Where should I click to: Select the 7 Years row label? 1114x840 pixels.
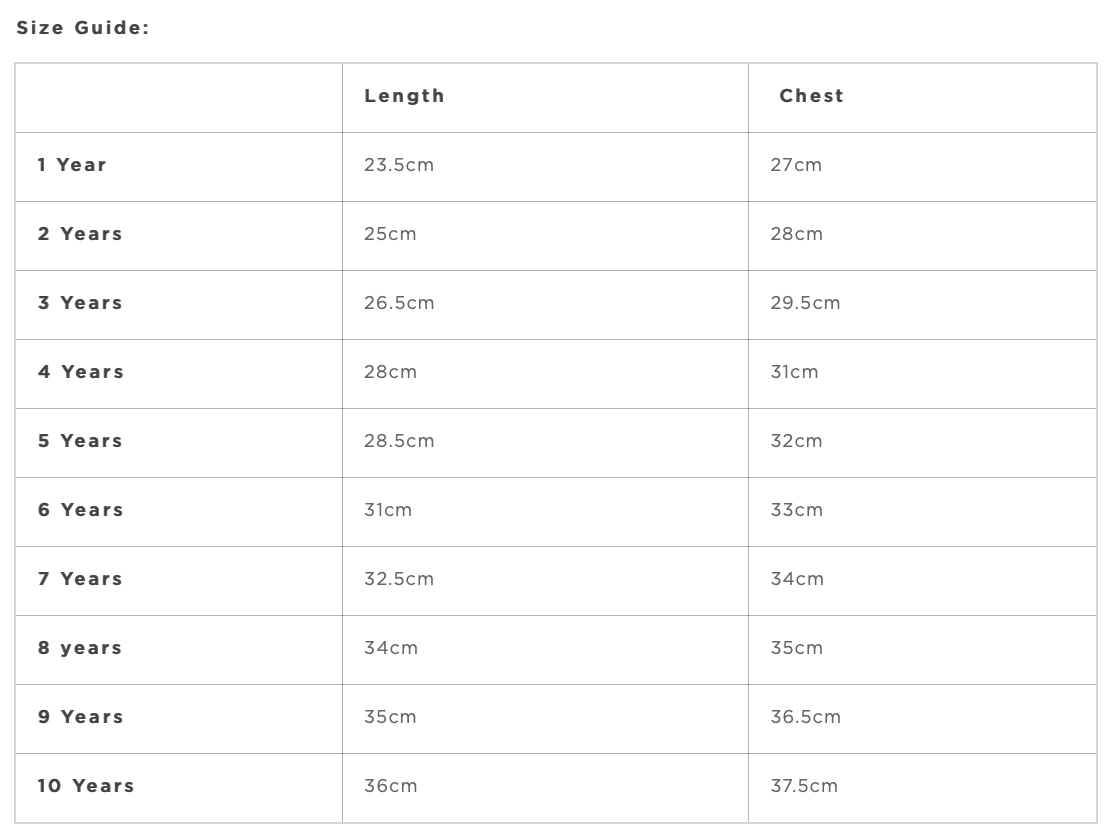tap(80, 579)
